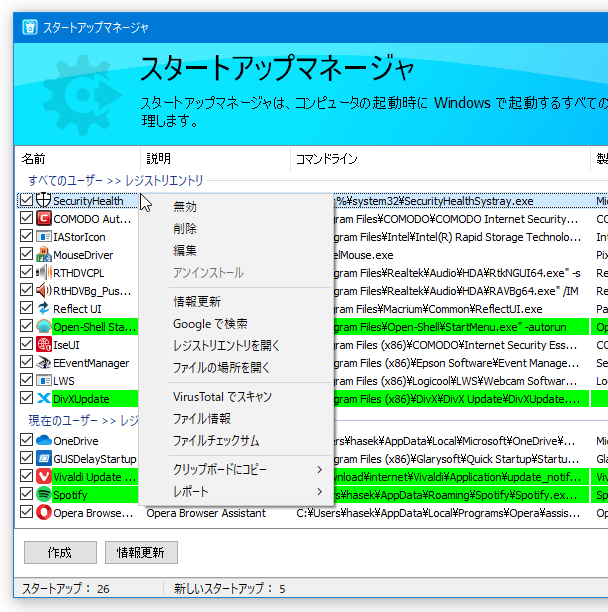
Task: Uncheck the COMODO Aut... checkbox
Action: tap(26, 218)
